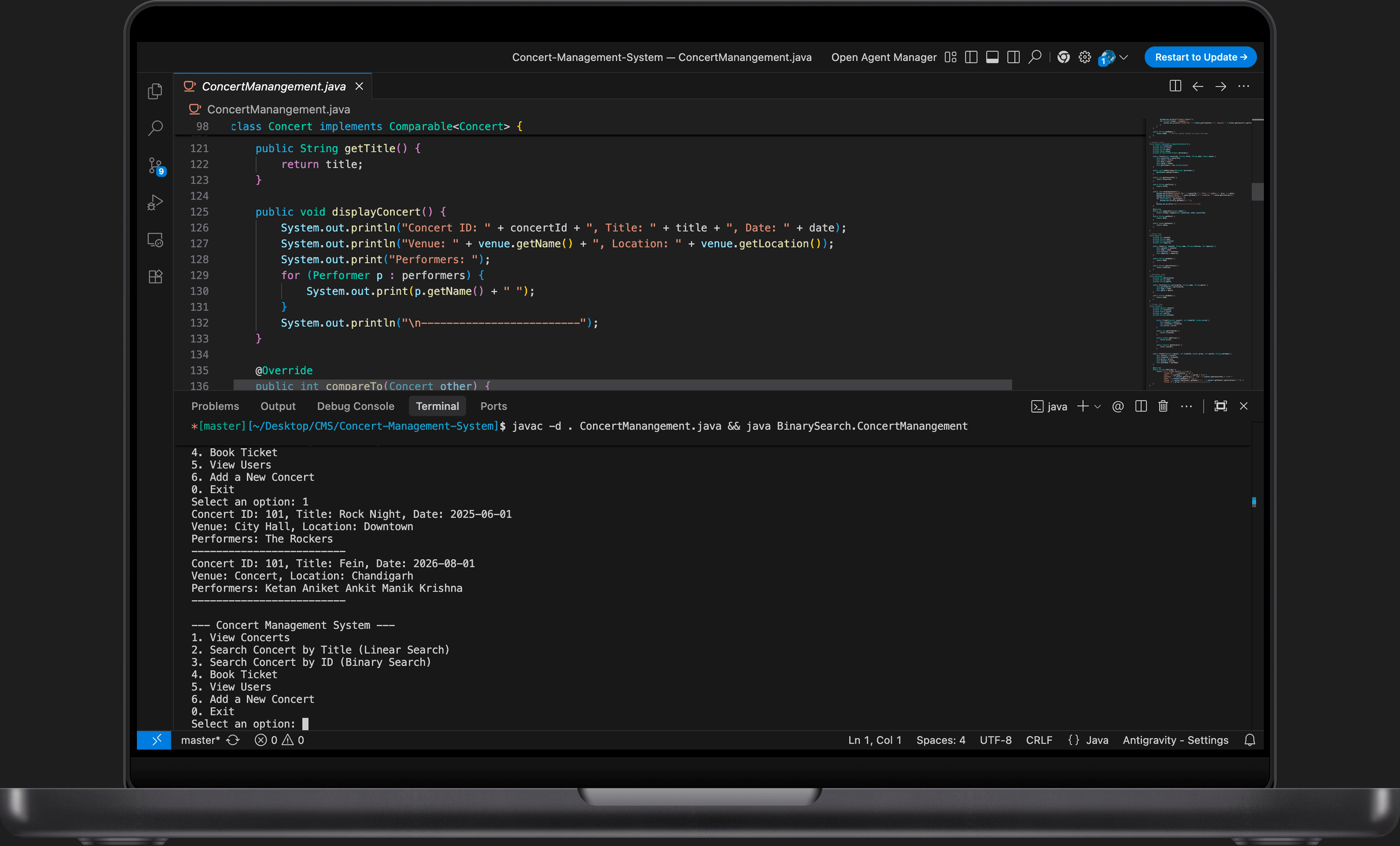Expand the account dropdown chevron in title bar
Viewport: 1400px width, 846px height.
pyautogui.click(x=1123, y=57)
